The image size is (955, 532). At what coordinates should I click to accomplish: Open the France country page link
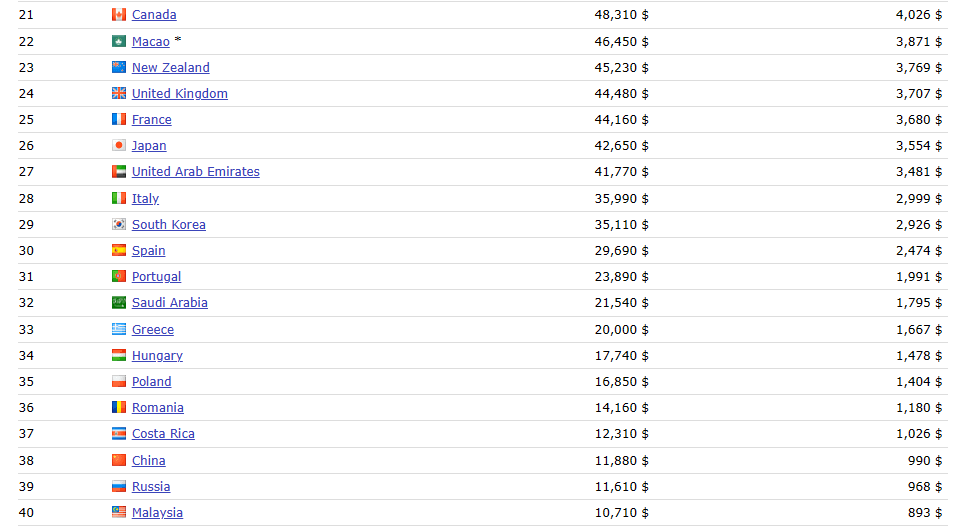tap(151, 120)
